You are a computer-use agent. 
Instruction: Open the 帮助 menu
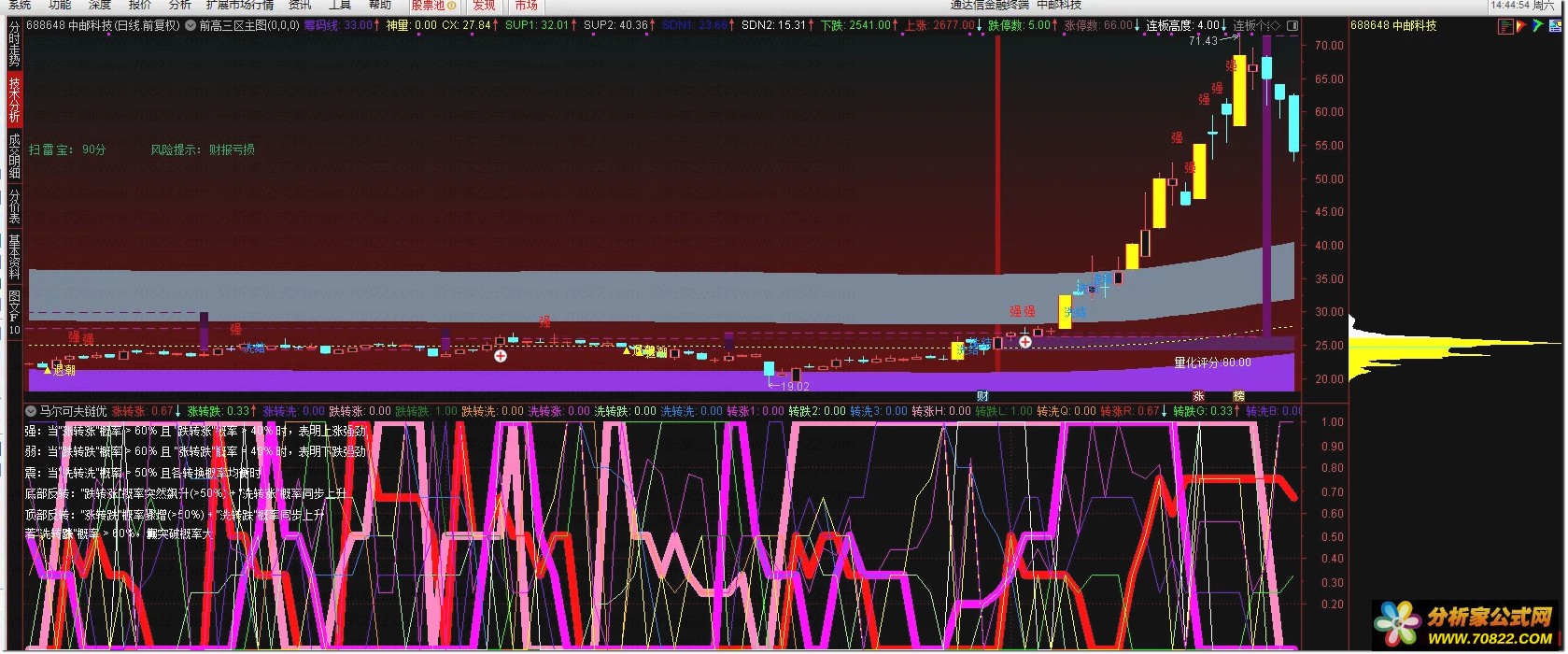click(380, 5)
